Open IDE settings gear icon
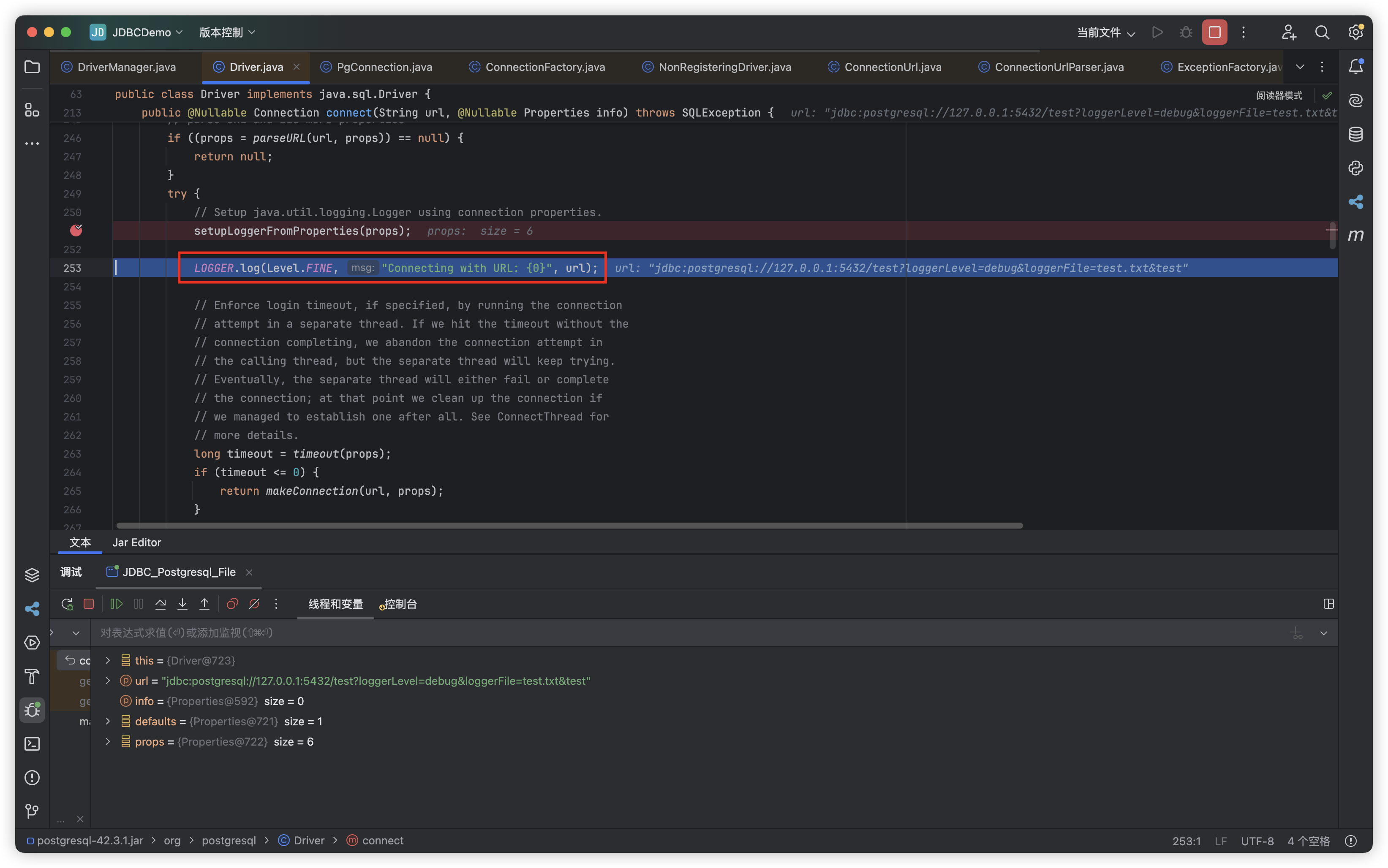Image resolution: width=1388 pixels, height=868 pixels. click(x=1355, y=32)
